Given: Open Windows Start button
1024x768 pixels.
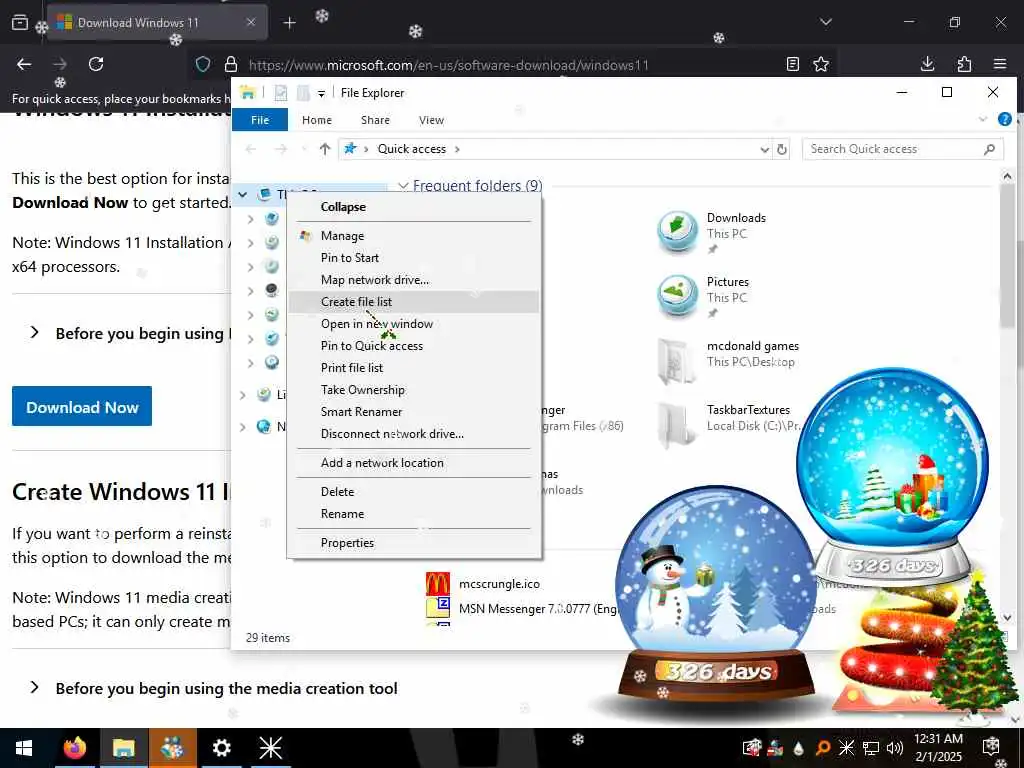Looking at the screenshot, I should tap(24, 748).
